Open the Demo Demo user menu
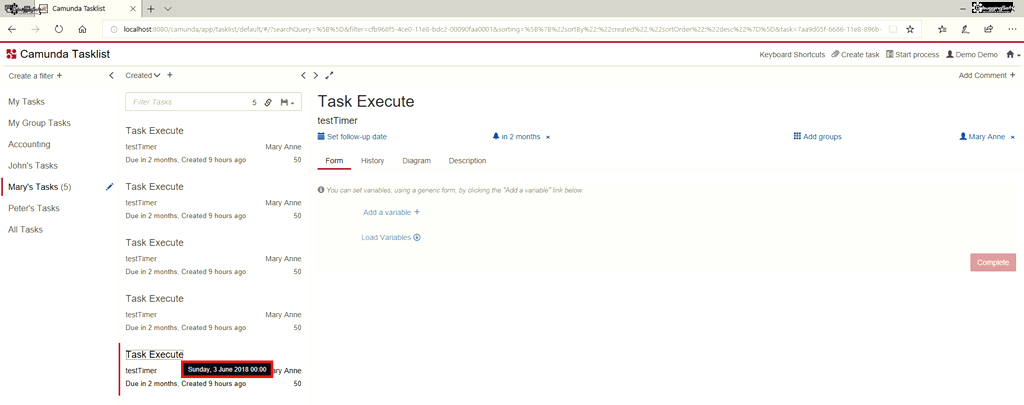The image size is (1024, 405). coord(972,55)
